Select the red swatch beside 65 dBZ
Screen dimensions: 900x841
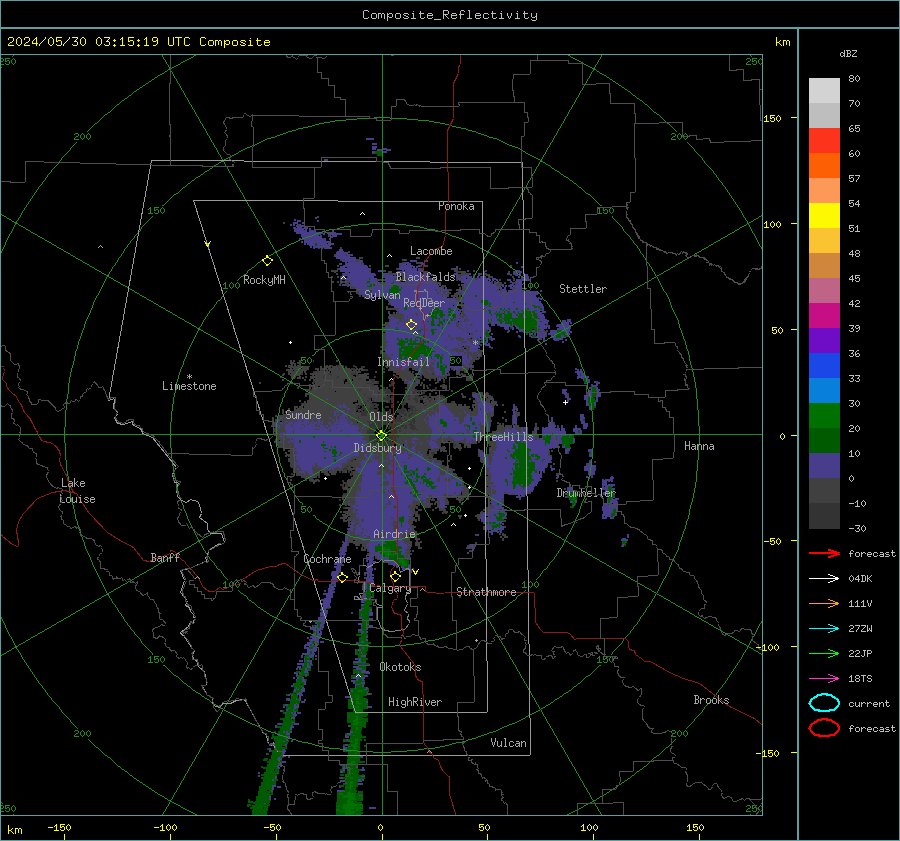(824, 140)
